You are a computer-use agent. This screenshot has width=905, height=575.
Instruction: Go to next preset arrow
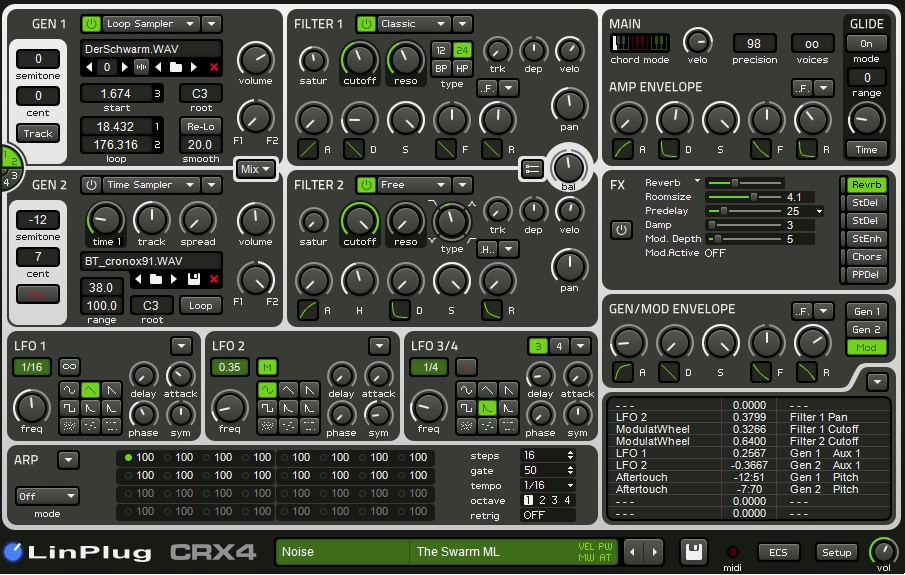coord(655,552)
